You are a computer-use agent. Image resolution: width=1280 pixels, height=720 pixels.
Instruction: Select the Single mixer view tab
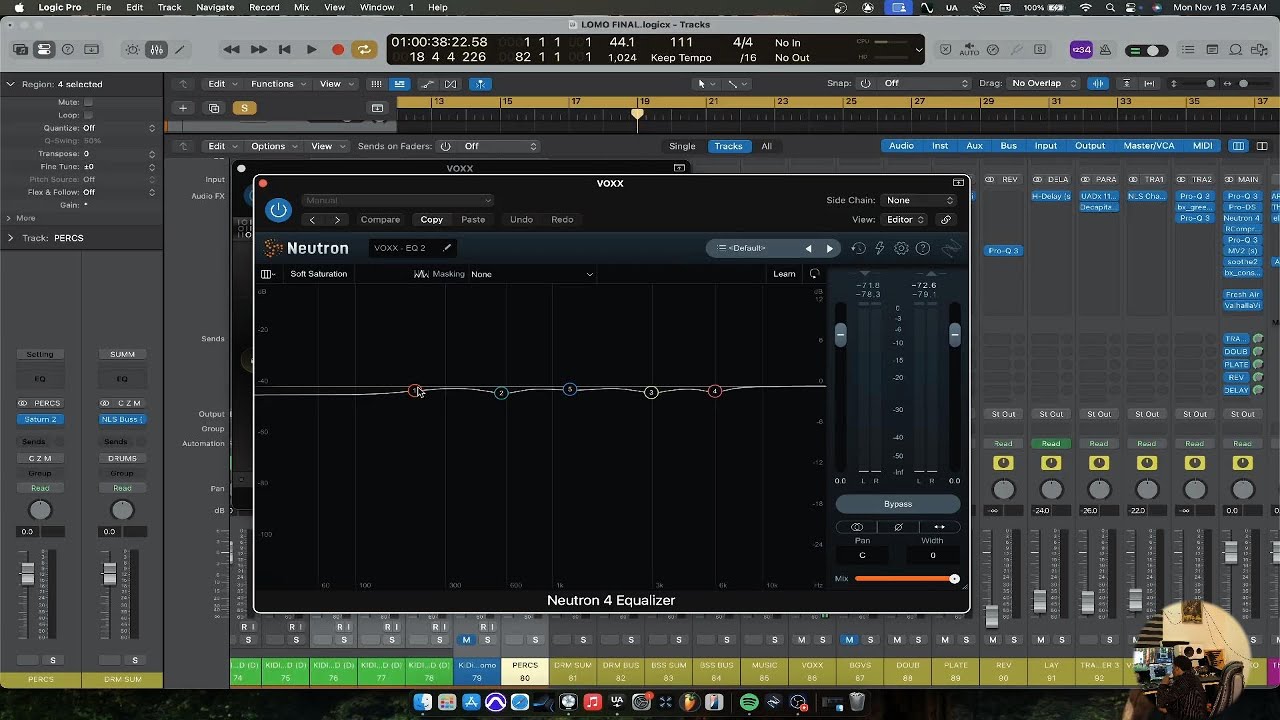682,146
